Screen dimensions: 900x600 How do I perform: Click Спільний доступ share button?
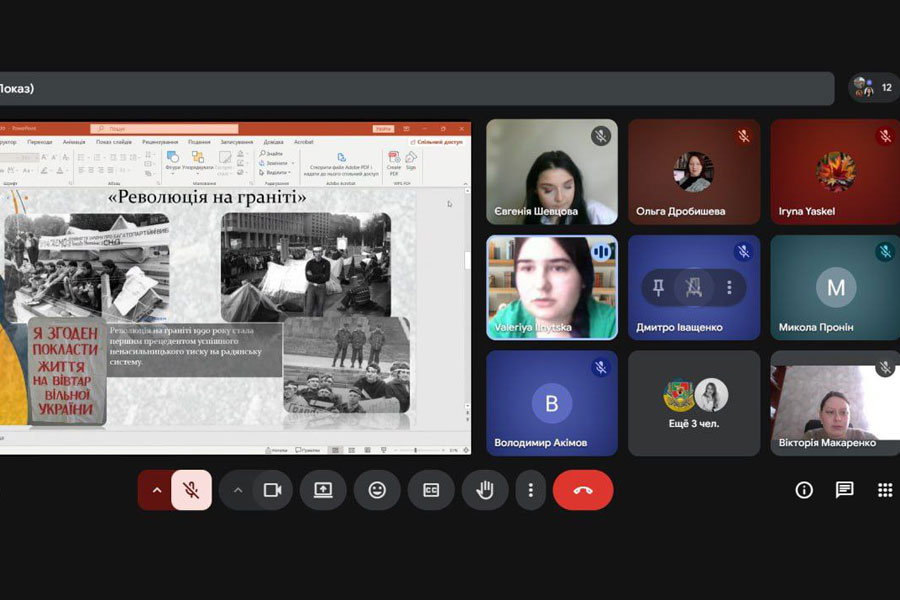pos(436,142)
